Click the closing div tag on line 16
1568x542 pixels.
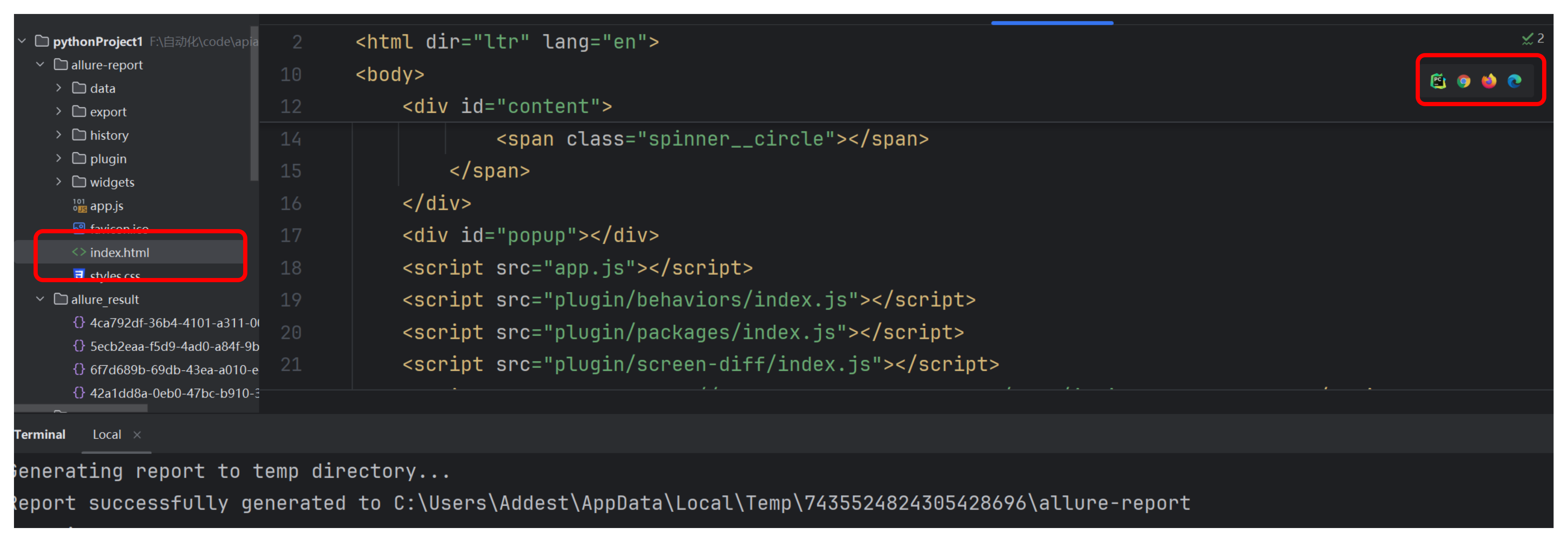coord(436,204)
